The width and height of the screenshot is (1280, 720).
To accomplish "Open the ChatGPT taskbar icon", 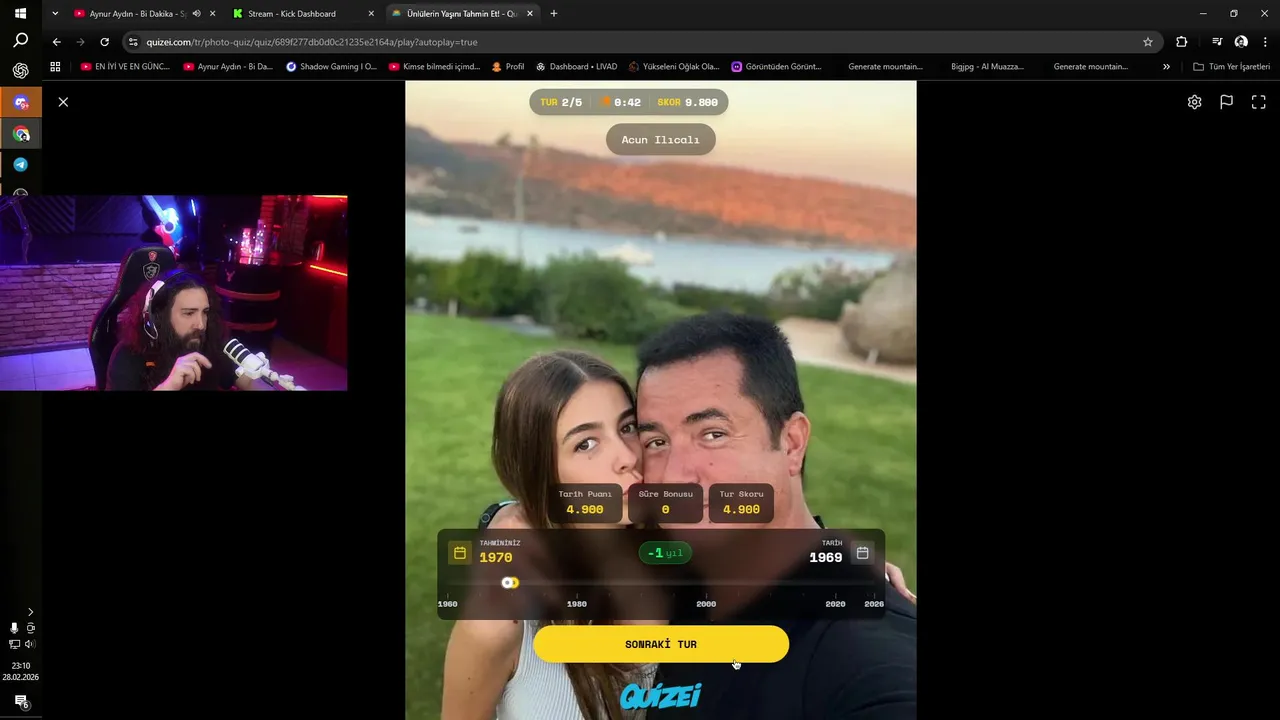I will (20, 71).
